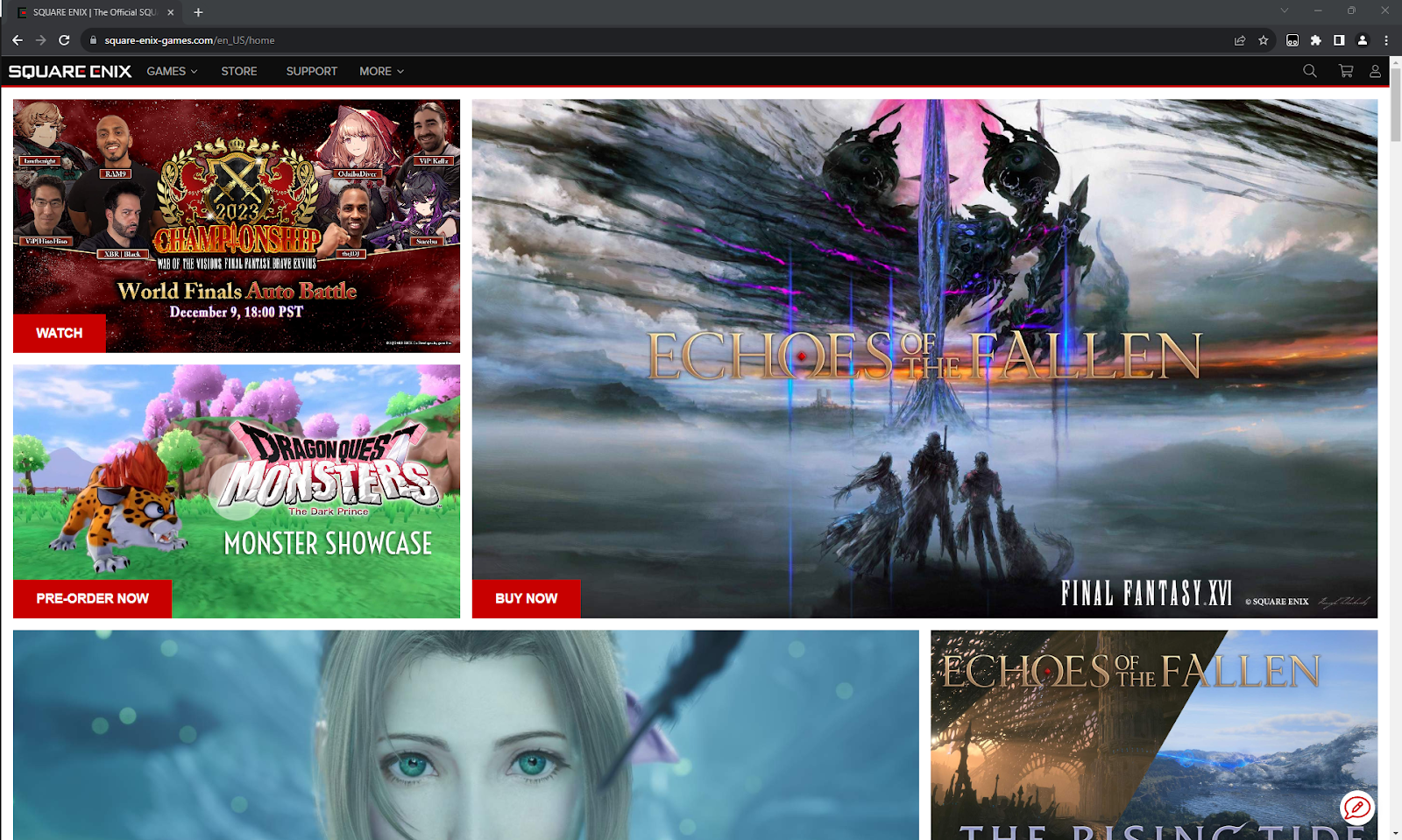Click the scrollbar down arrow

point(1396,833)
